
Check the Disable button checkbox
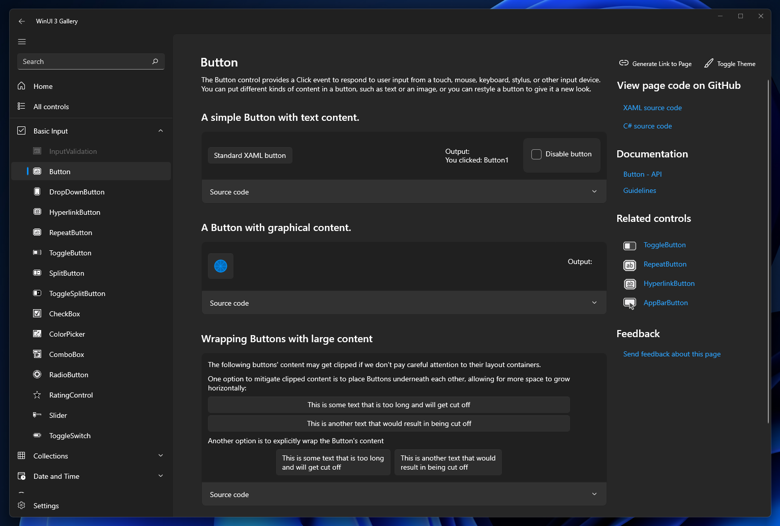coord(536,154)
